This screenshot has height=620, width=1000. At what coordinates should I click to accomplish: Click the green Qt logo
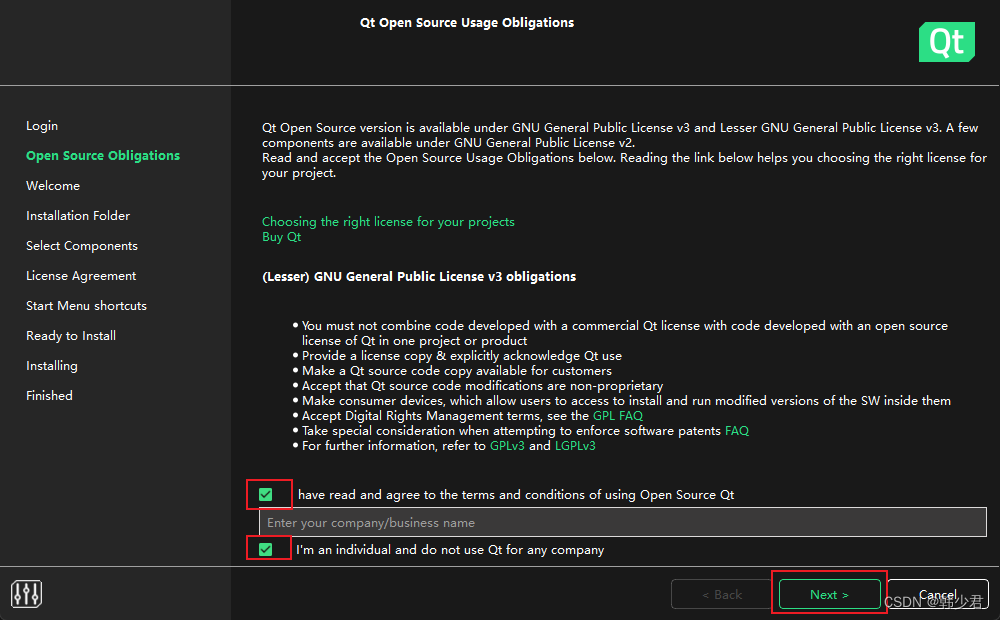[x=946, y=42]
